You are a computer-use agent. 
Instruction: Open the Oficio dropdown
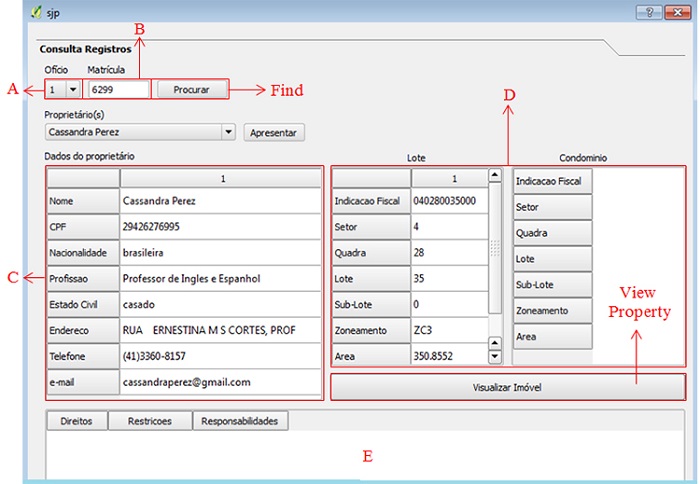click(x=72, y=89)
